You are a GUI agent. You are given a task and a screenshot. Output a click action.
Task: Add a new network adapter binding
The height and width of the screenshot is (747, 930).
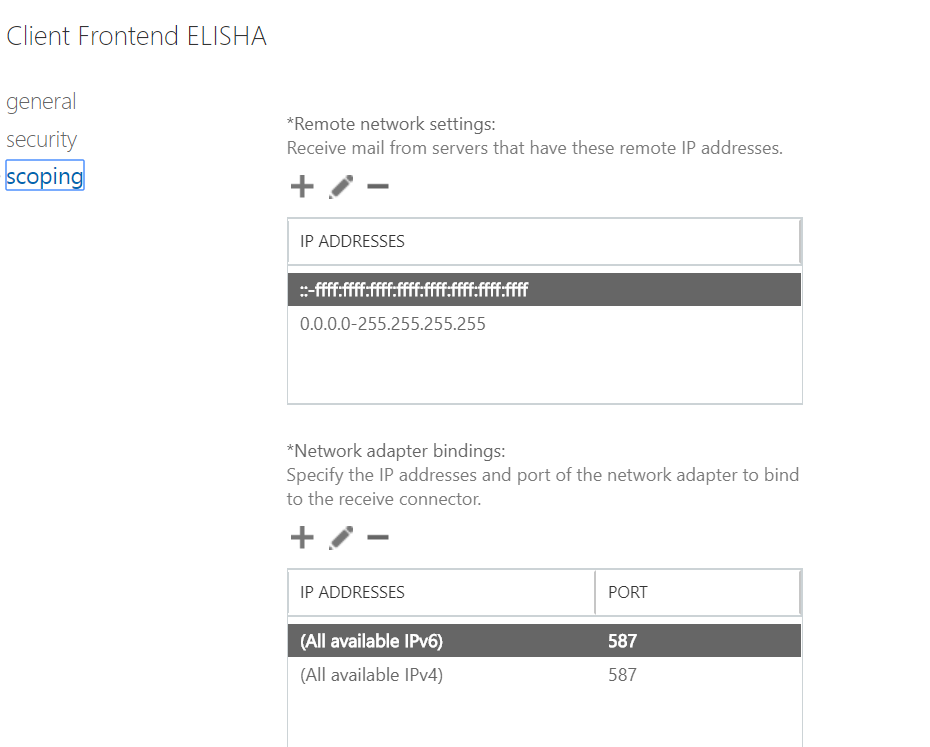[x=301, y=537]
